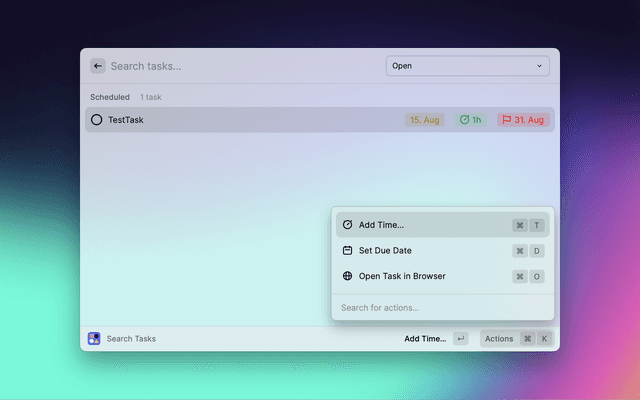Viewport: 640px width, 400px height.
Task: Toggle the Actions panel button
Action: point(498,339)
